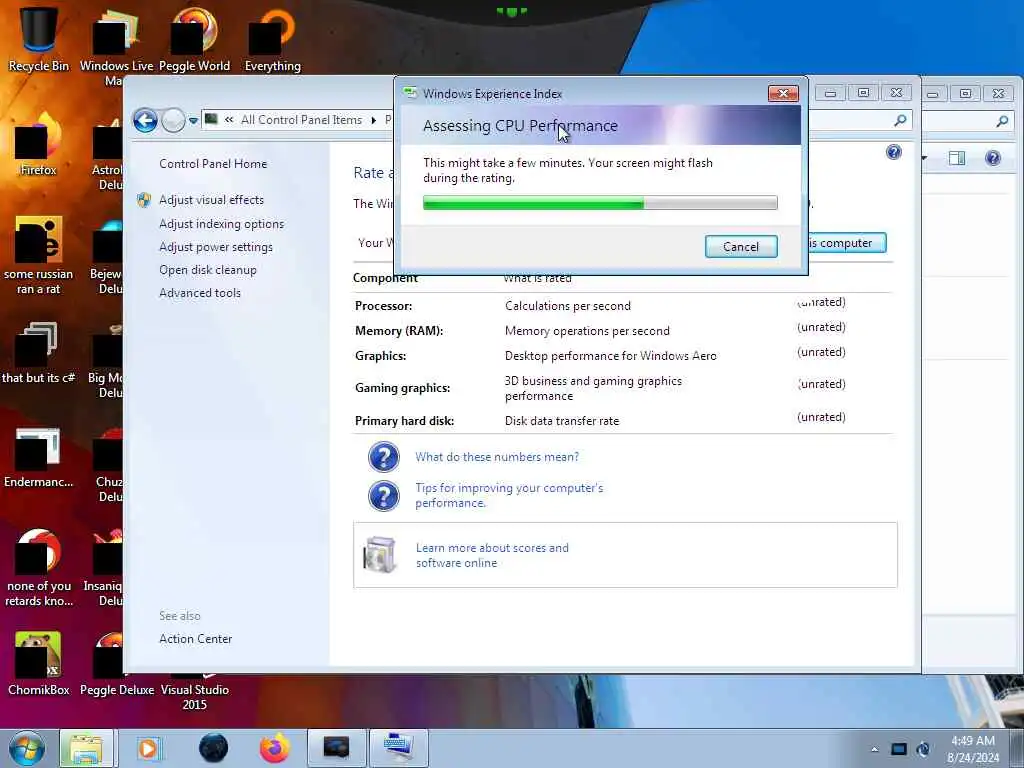The height and width of the screenshot is (768, 1024).
Task: Select the Primary hard disk row label
Action: [404, 421]
